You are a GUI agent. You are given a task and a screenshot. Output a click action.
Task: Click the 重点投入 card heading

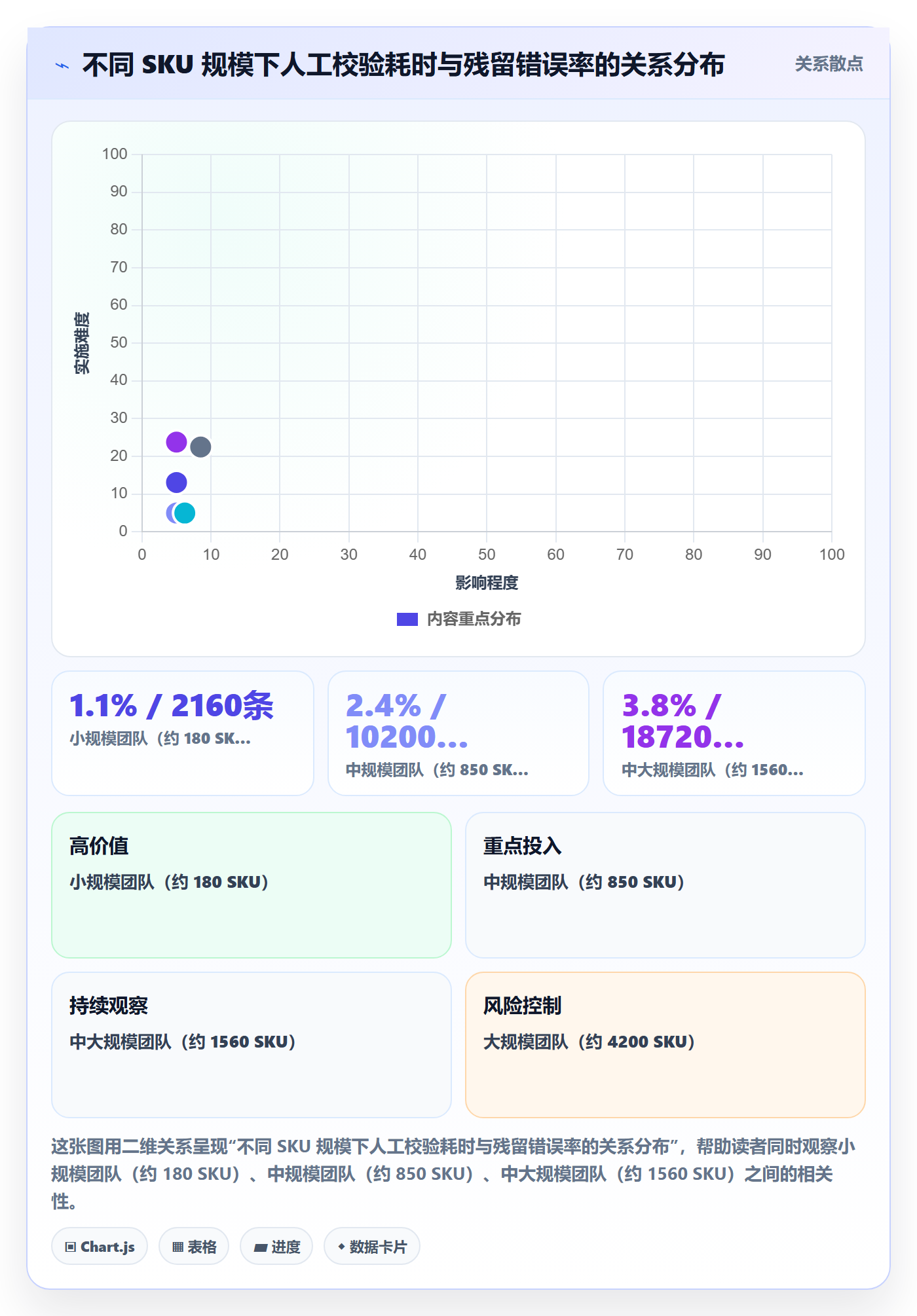click(x=523, y=846)
